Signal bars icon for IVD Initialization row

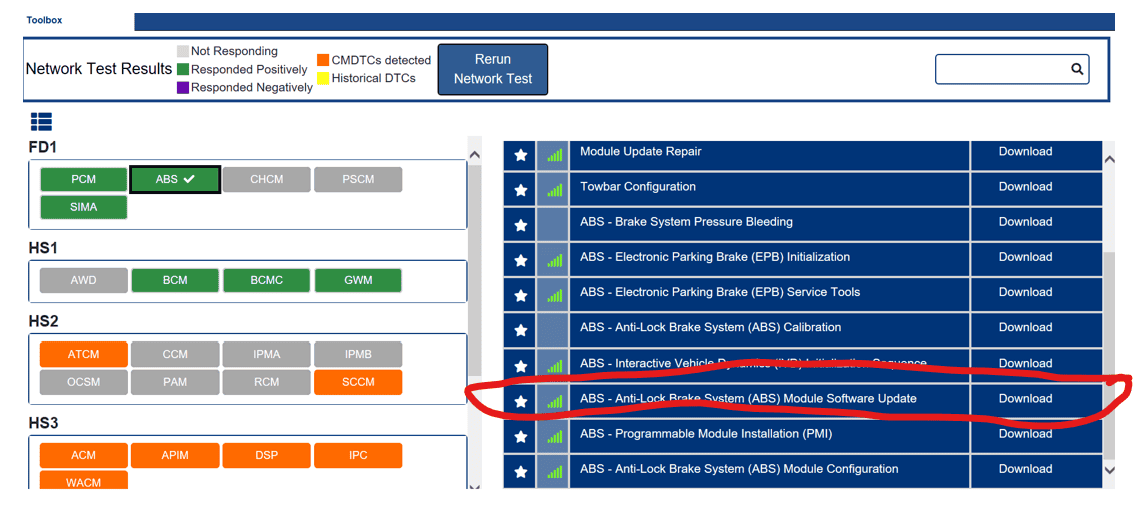[x=553, y=366]
